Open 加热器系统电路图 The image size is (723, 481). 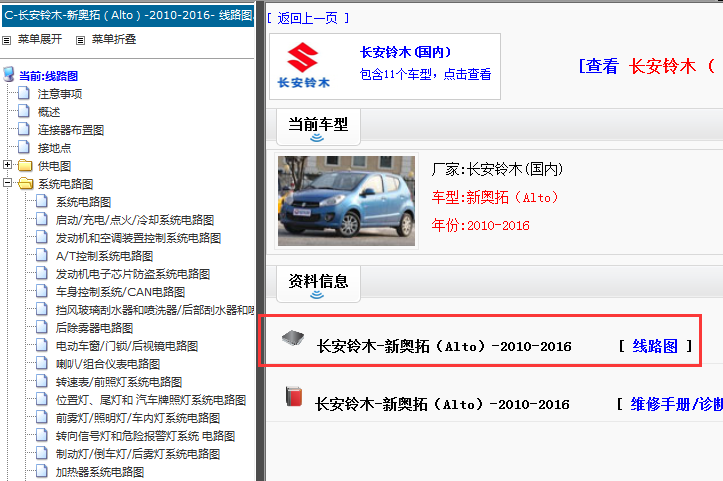point(100,472)
